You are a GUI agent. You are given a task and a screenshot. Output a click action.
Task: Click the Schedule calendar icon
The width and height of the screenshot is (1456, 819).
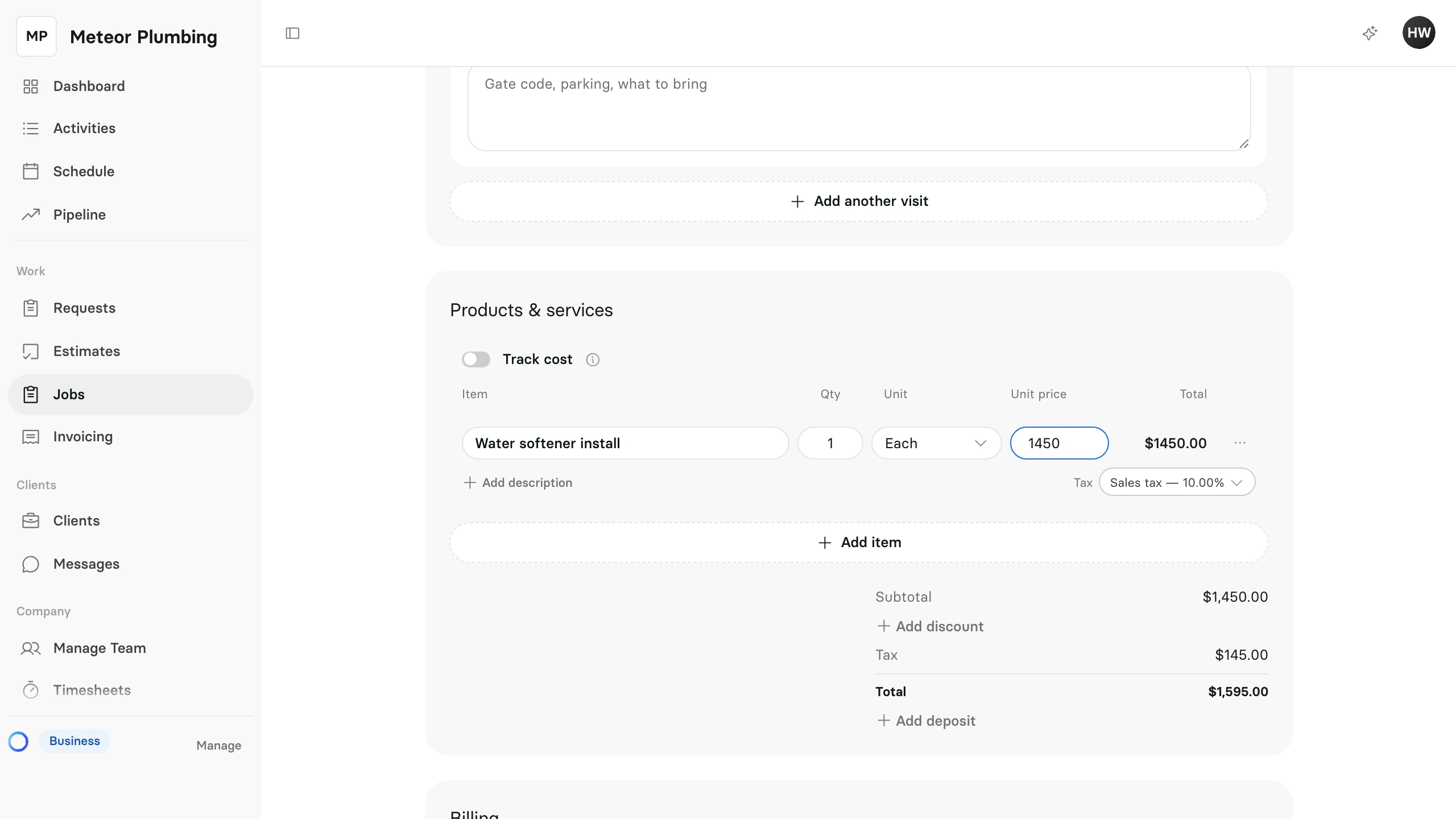31,171
